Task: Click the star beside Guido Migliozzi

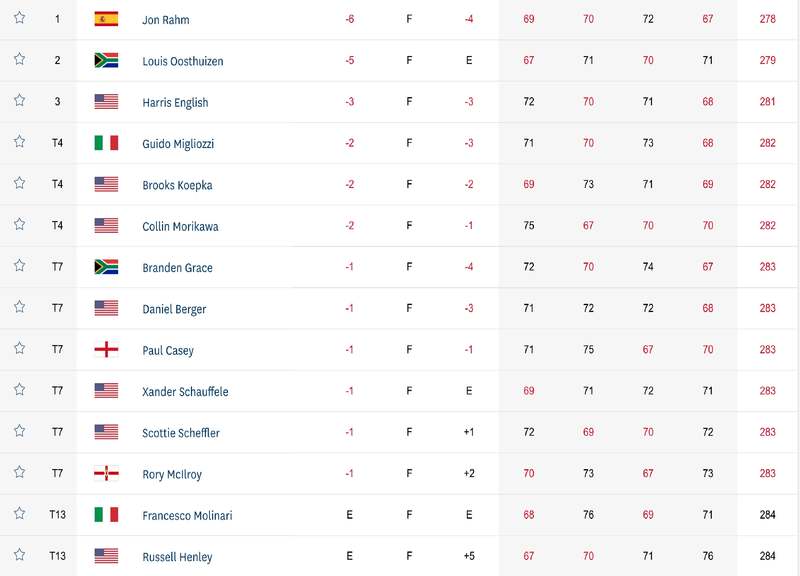Action: click(19, 142)
